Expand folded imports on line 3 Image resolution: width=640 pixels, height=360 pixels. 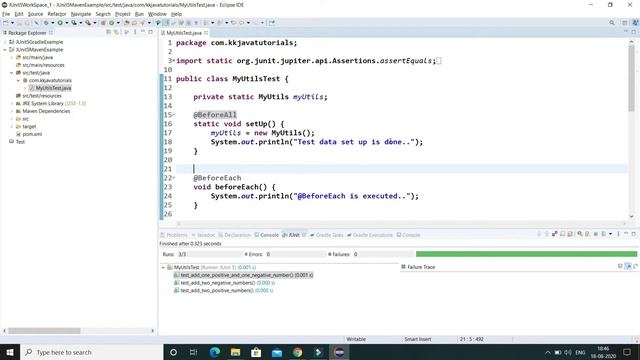point(174,60)
